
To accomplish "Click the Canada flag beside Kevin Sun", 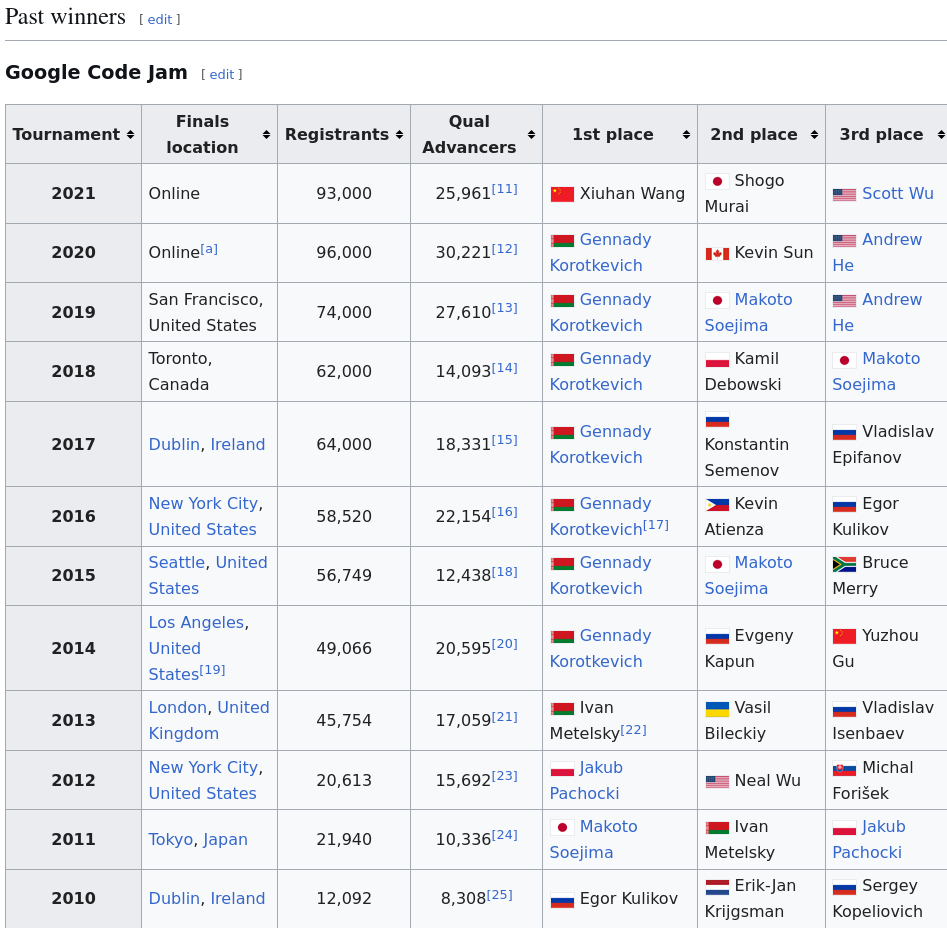I will [717, 254].
